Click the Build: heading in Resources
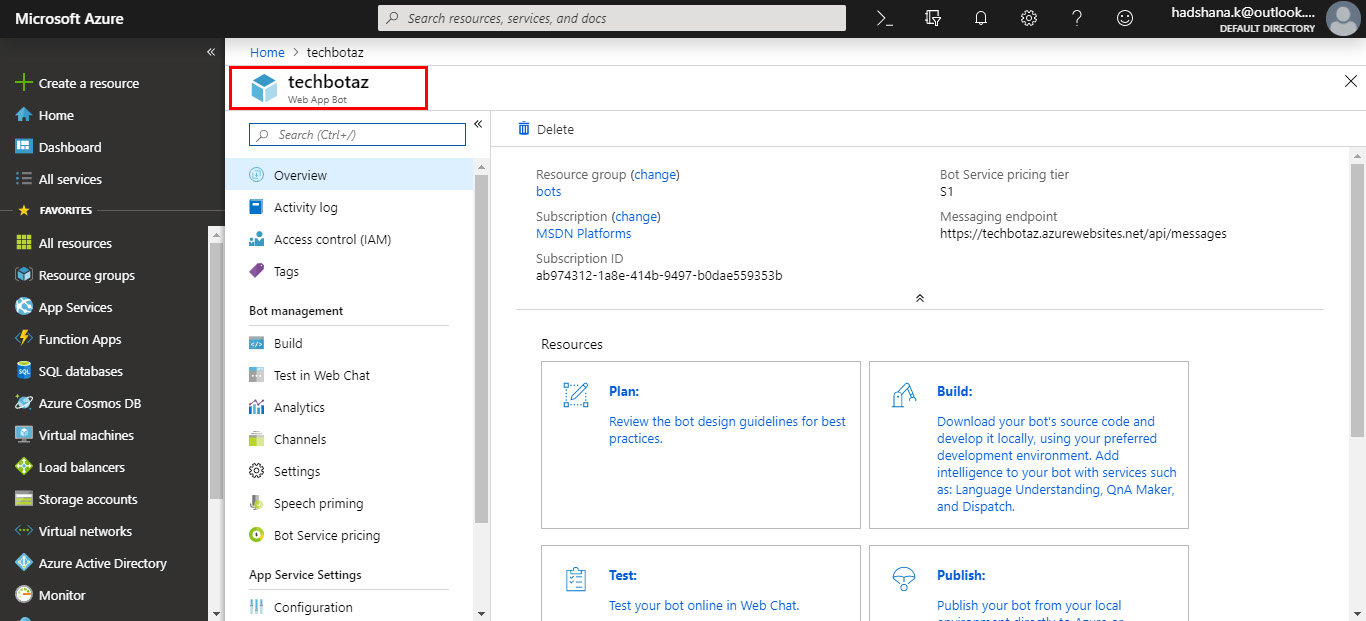The width and height of the screenshot is (1366, 621). 954,391
